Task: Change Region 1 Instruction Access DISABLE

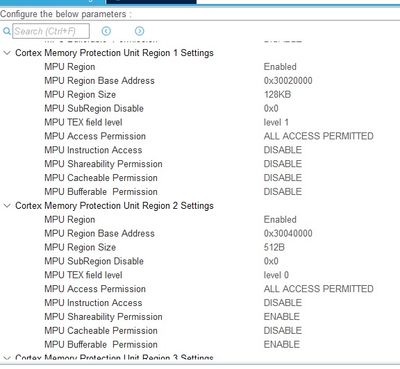Action: 283,150
